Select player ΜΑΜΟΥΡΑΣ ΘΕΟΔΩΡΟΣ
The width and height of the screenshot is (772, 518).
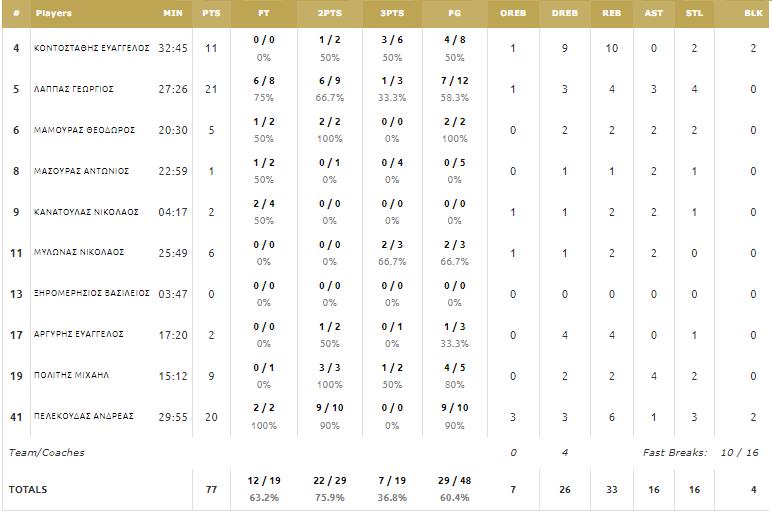[x=84, y=130]
